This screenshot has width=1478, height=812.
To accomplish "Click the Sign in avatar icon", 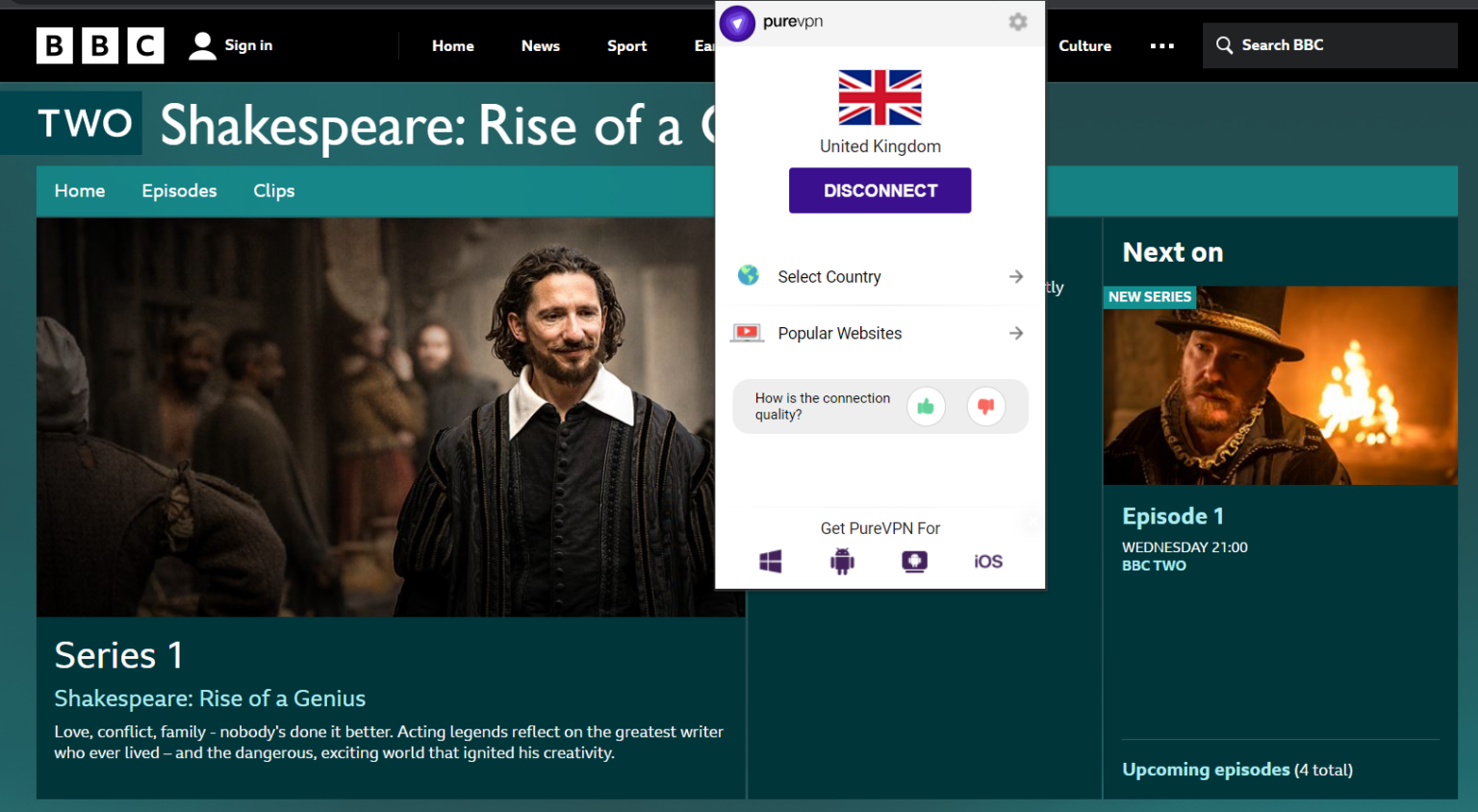I will 202,44.
